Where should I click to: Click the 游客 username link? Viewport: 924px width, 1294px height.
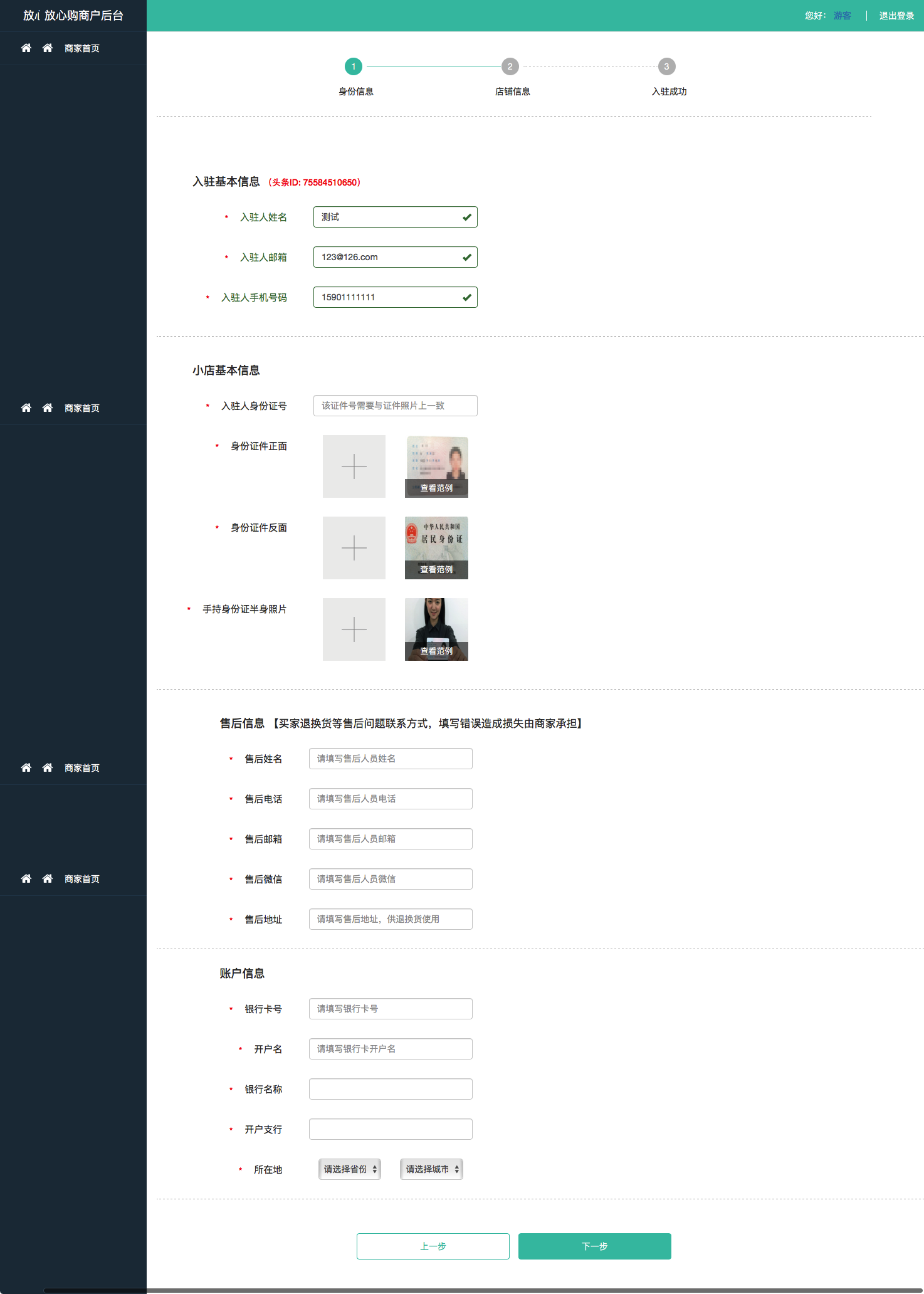[x=843, y=16]
